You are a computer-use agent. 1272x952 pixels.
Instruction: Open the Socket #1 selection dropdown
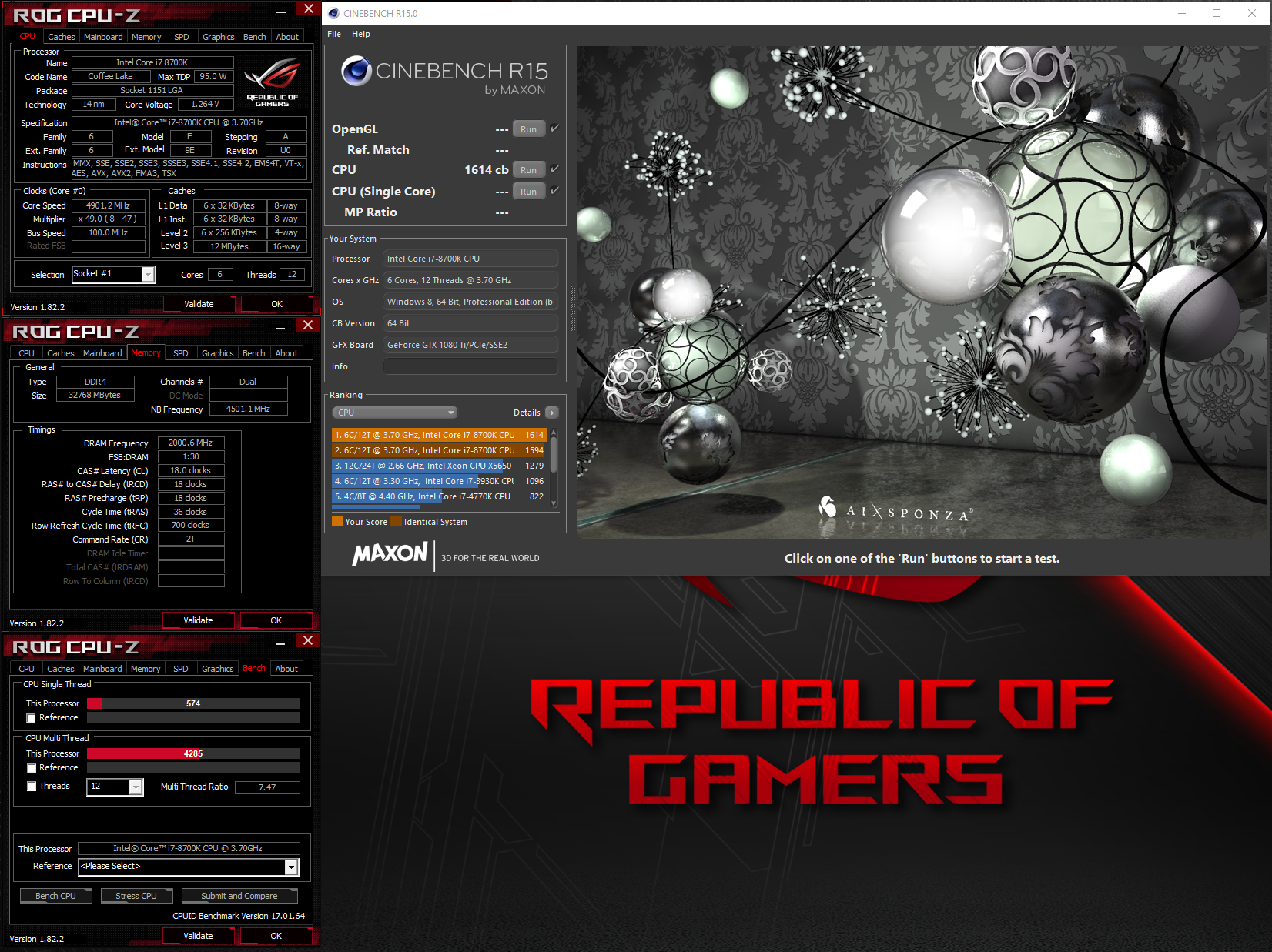(149, 274)
